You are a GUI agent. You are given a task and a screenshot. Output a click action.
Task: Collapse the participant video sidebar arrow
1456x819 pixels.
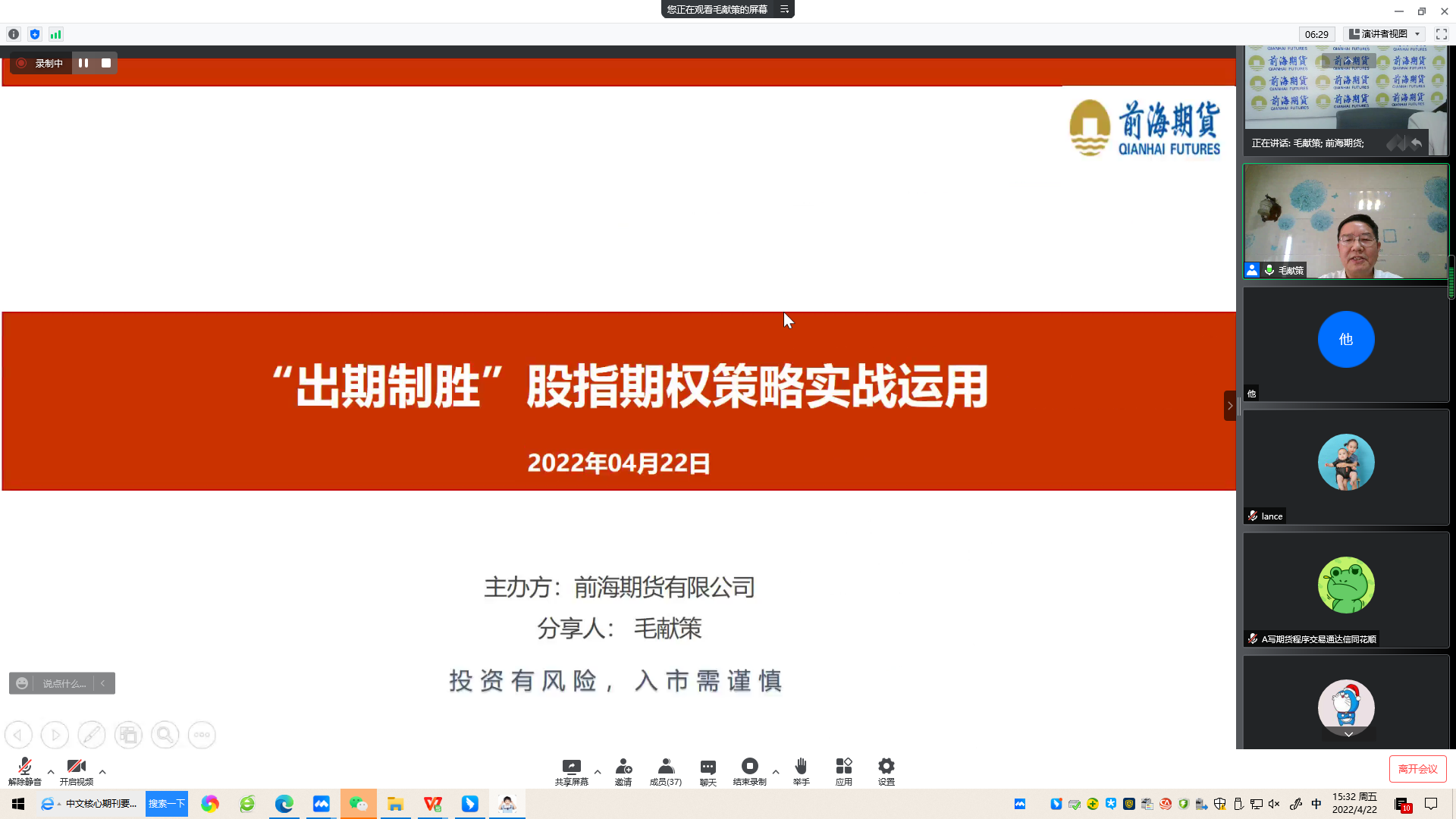click(x=1230, y=406)
